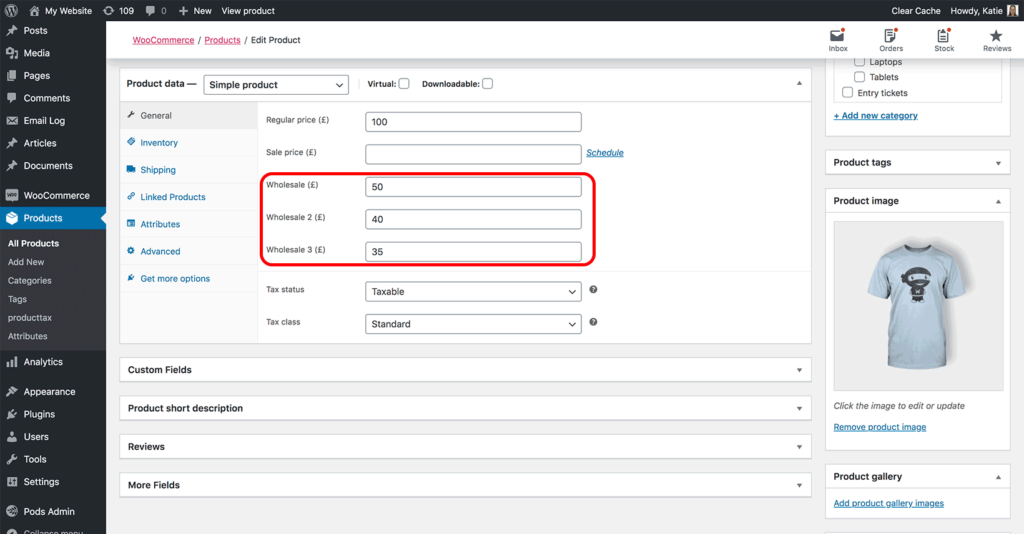Image resolution: width=1024 pixels, height=534 pixels.
Task: Switch to the Inventory tab
Action: tap(159, 143)
